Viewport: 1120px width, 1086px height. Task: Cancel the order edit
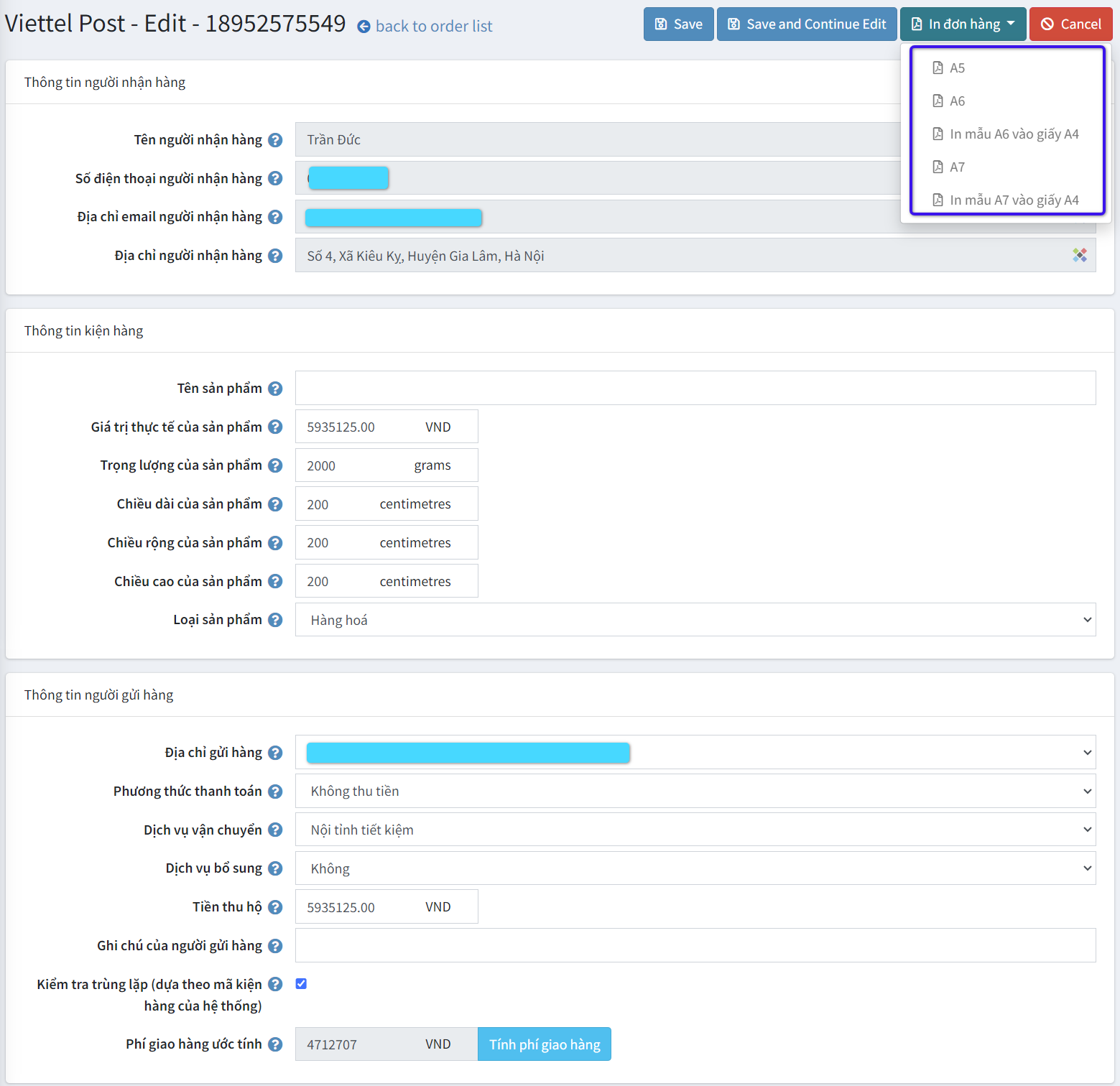coord(1070,24)
